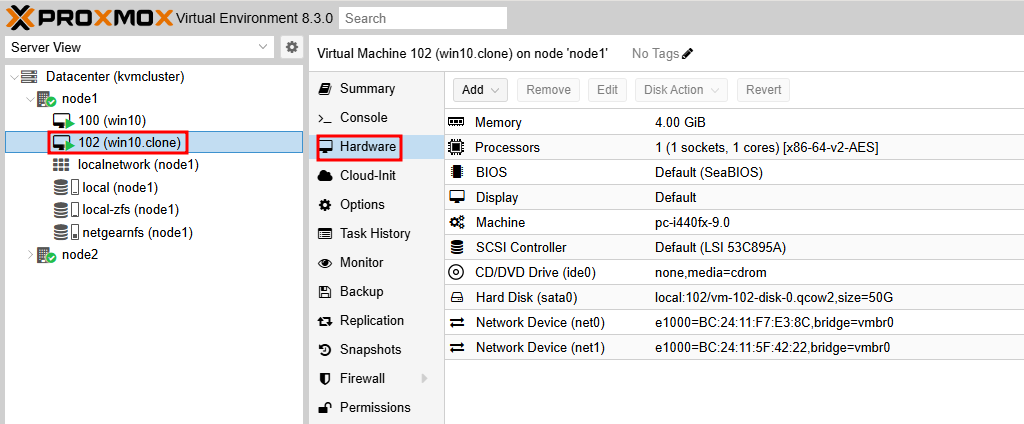Collapse the Datacenter tree node
The image size is (1024, 424).
(14, 77)
